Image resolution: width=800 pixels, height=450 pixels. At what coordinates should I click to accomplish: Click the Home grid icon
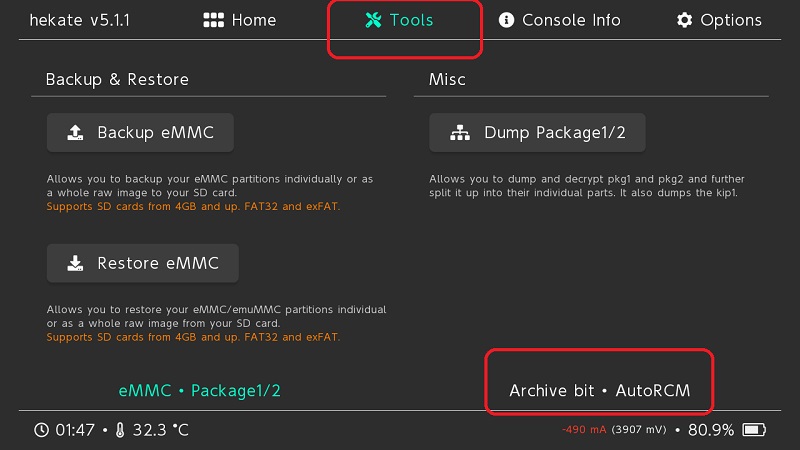213,20
